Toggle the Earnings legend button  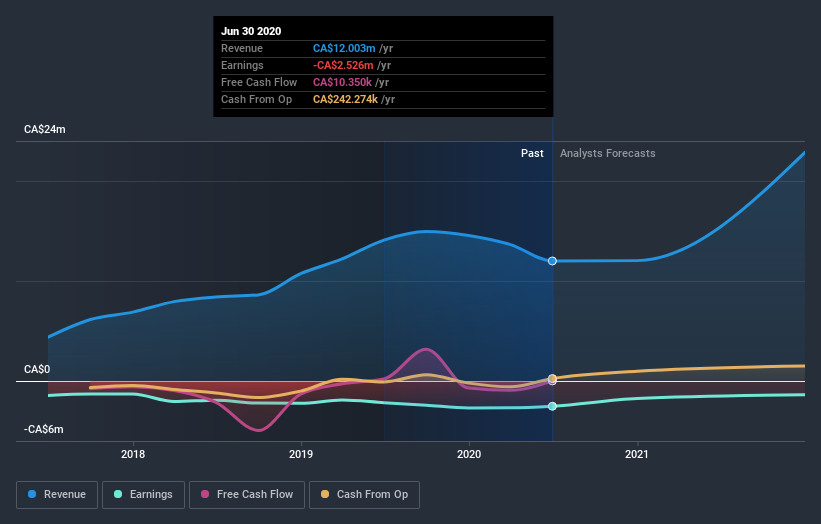coord(143,495)
